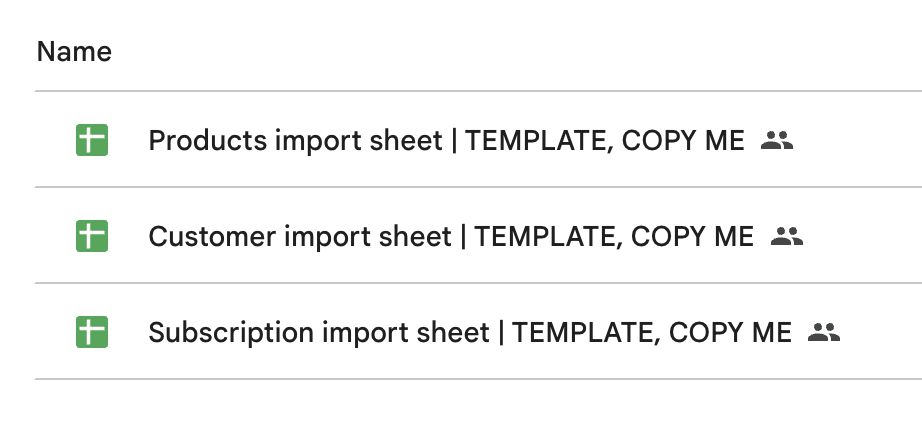Open the Subscription import sheet file
Viewport: 922px width, 440px height.
[x=469, y=332]
